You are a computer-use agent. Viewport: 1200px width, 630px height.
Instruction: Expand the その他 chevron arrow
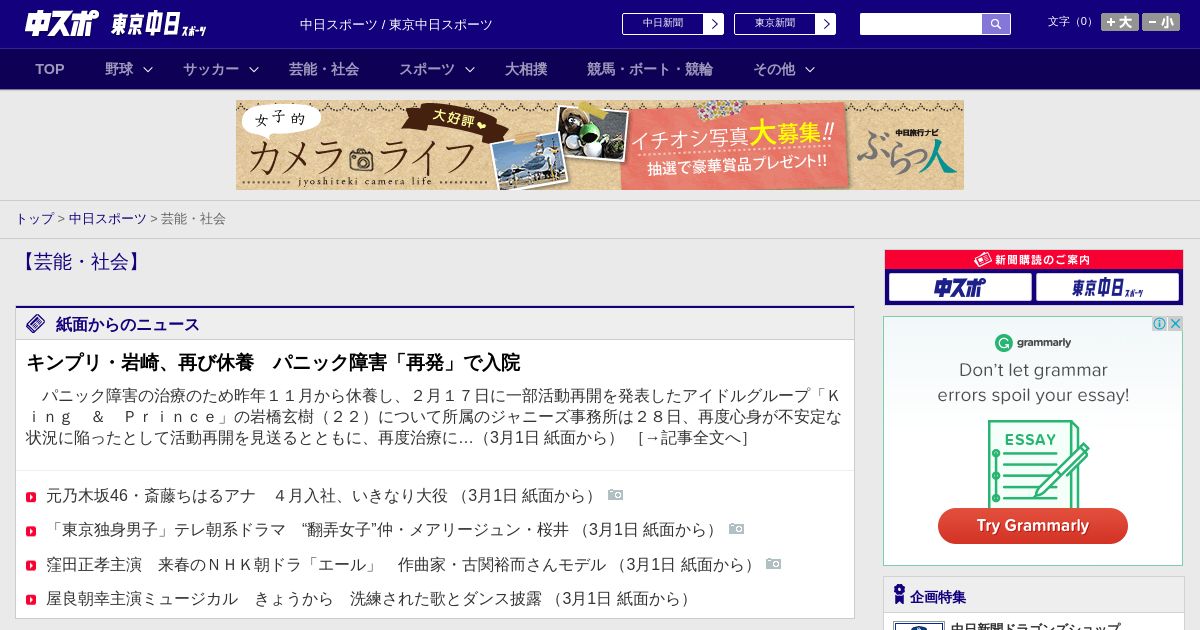(x=810, y=69)
